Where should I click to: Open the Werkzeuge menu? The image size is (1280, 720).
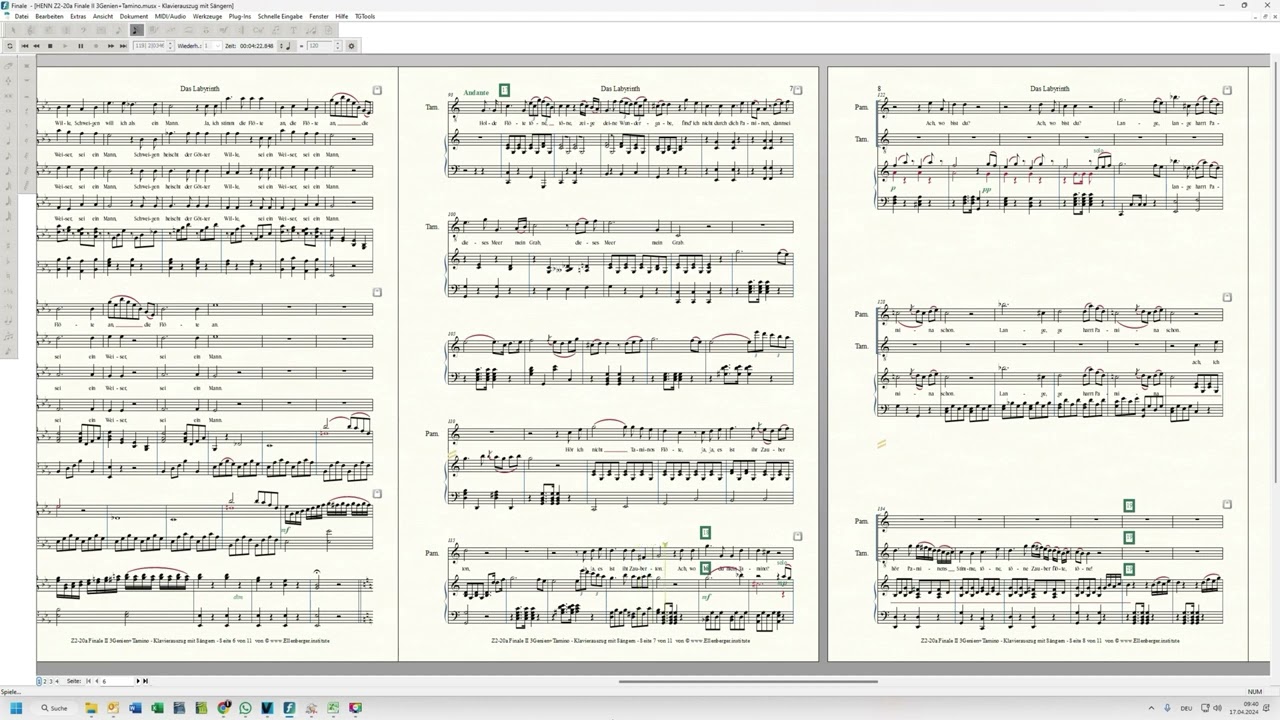point(208,17)
